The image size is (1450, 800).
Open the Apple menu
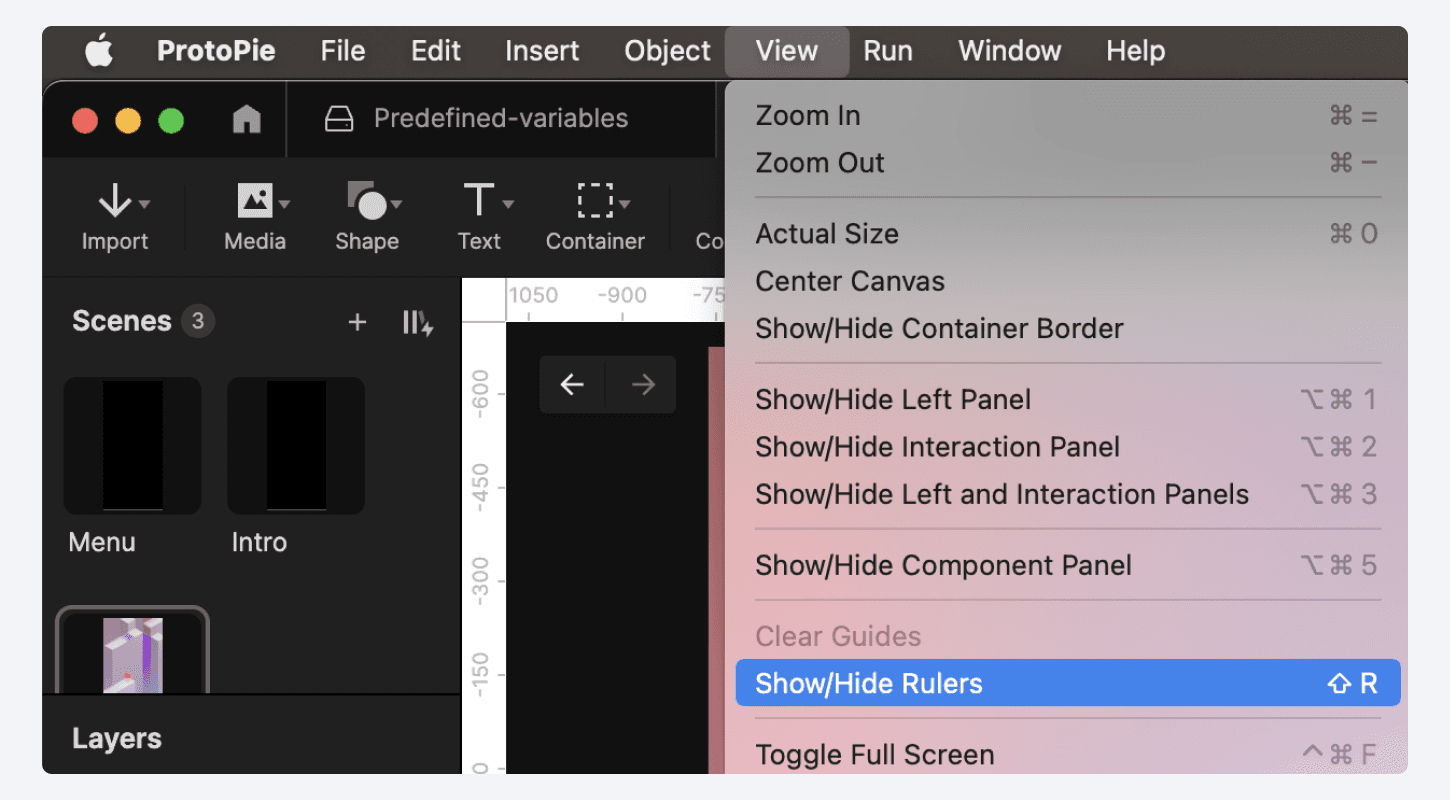[97, 50]
